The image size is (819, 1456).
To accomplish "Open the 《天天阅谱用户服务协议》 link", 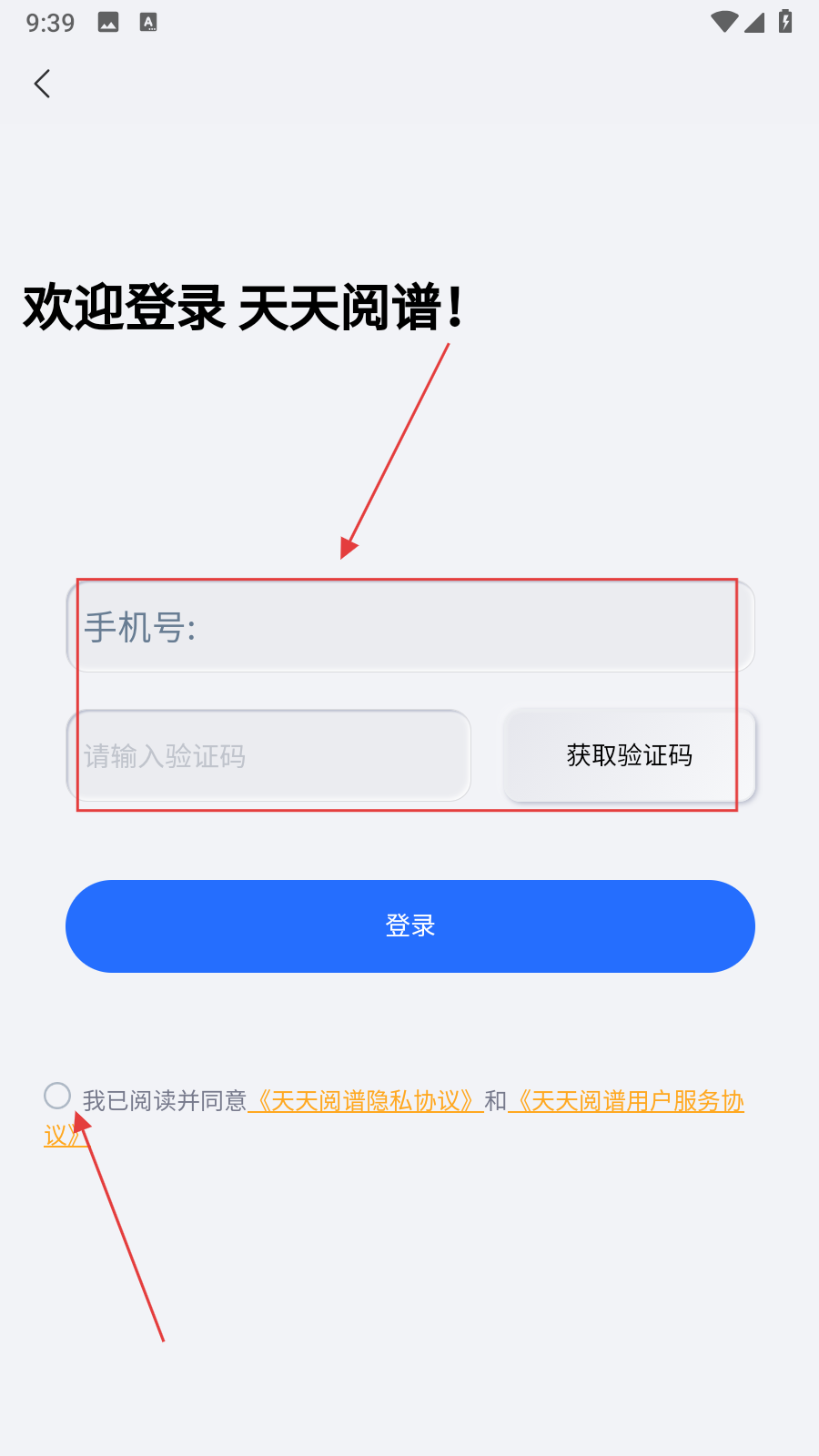I will coord(626,1101).
